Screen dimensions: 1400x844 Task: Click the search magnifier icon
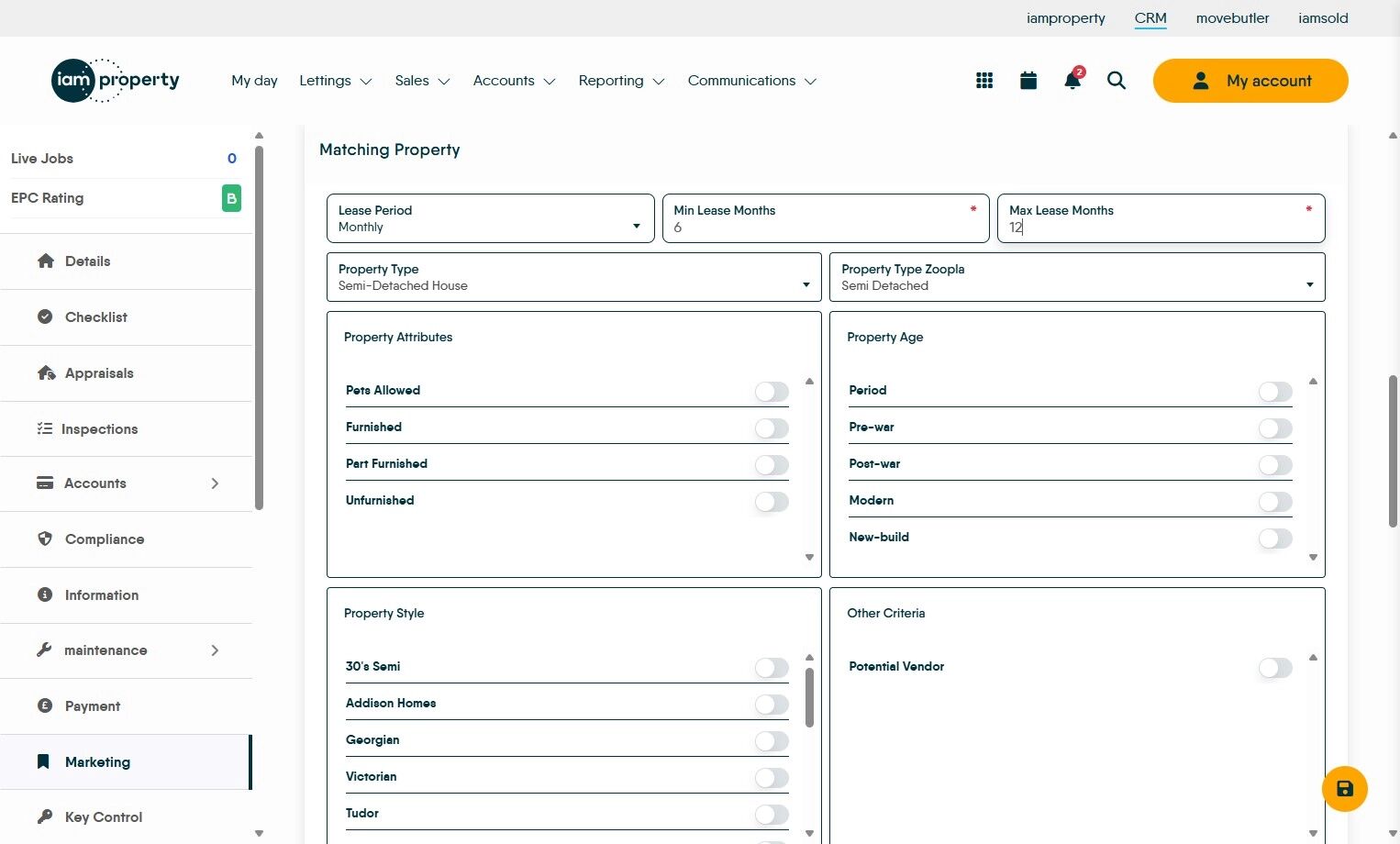pyautogui.click(x=1117, y=81)
